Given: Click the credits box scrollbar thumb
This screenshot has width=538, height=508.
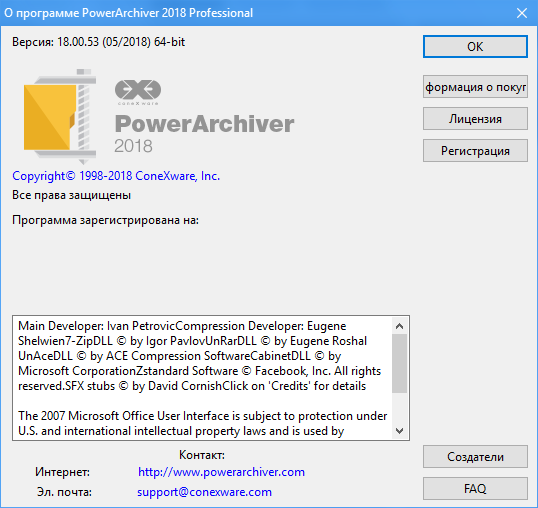Looking at the screenshot, I should [x=399, y=363].
